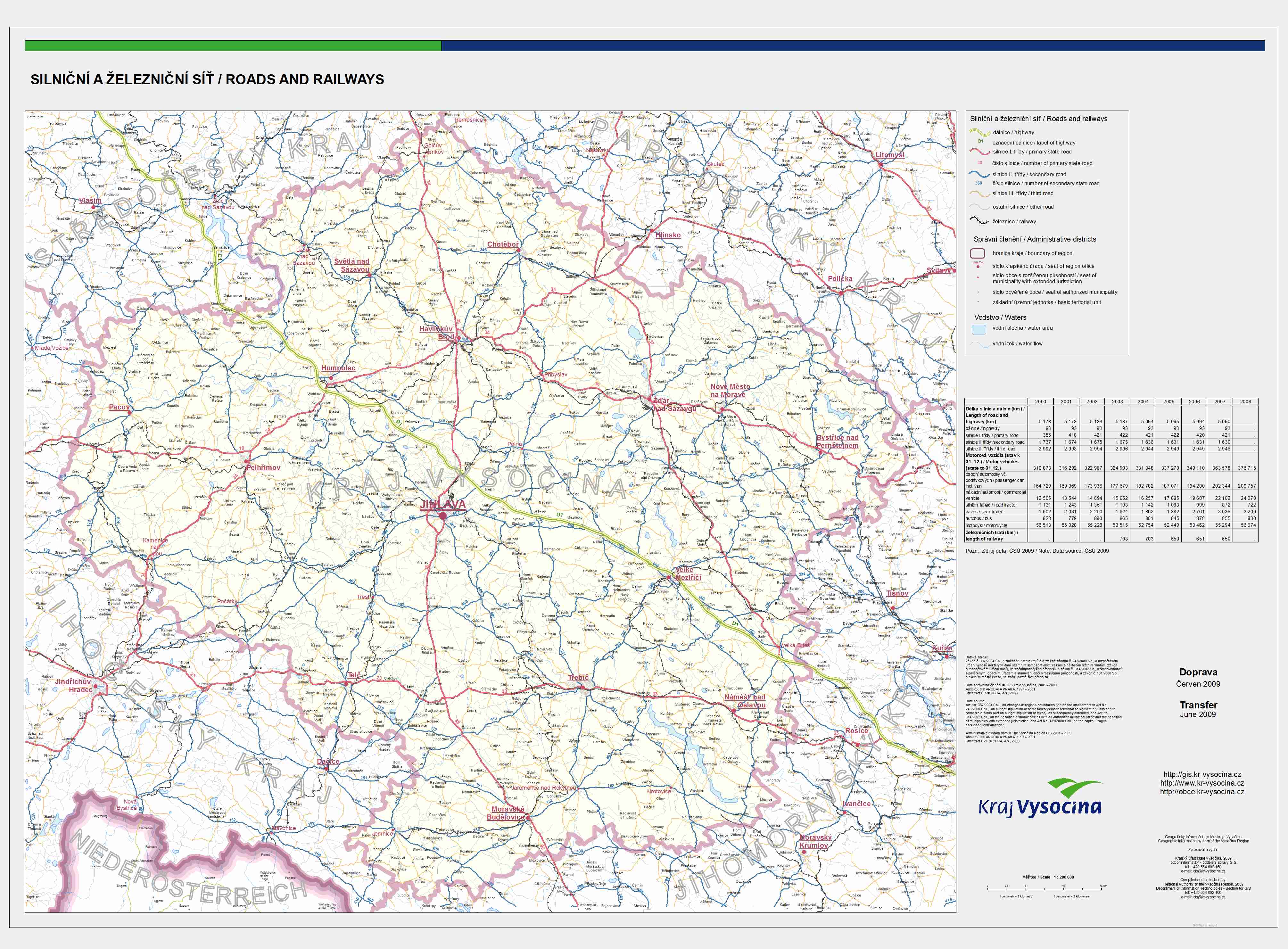The image size is (1288, 949).
Task: Open the obce.kr-vysocina.cz link
Action: (x=1202, y=792)
